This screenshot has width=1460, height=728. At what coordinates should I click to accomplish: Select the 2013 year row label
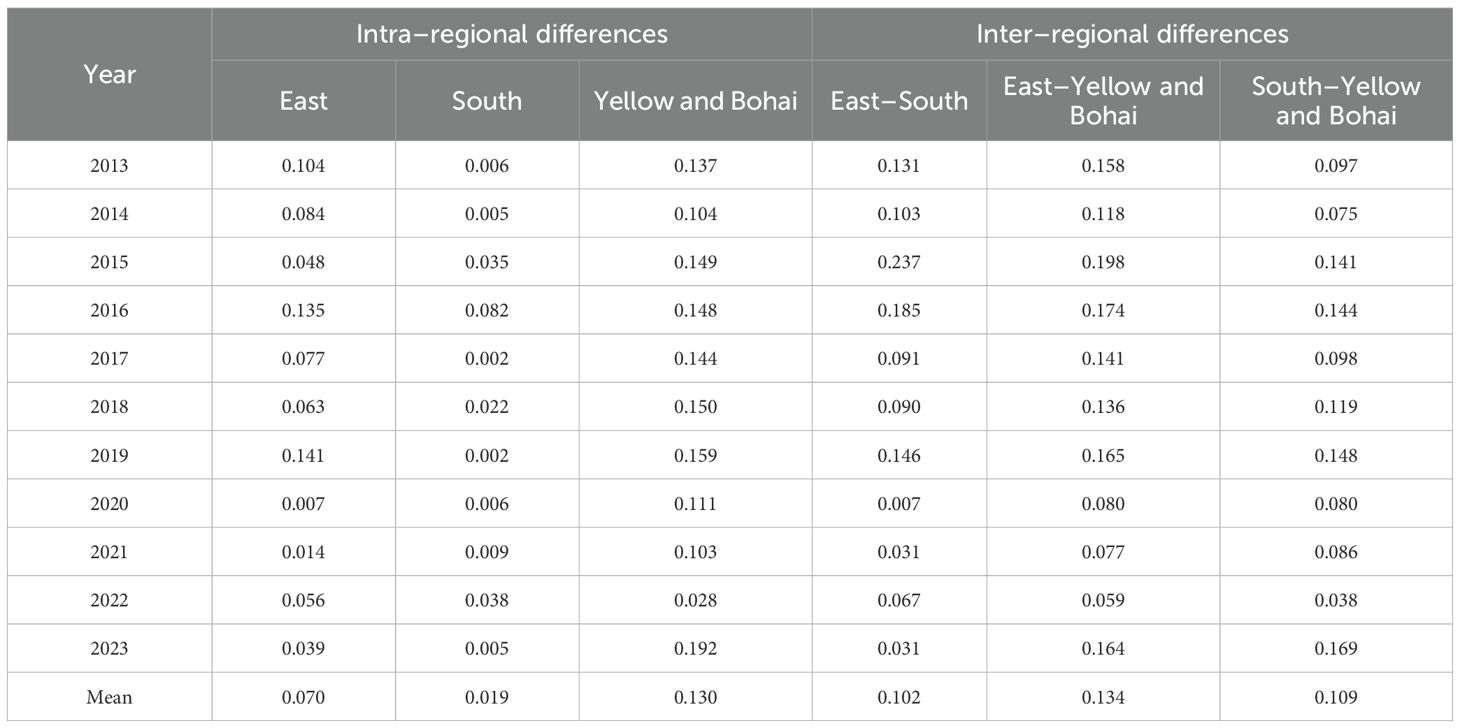click(110, 166)
